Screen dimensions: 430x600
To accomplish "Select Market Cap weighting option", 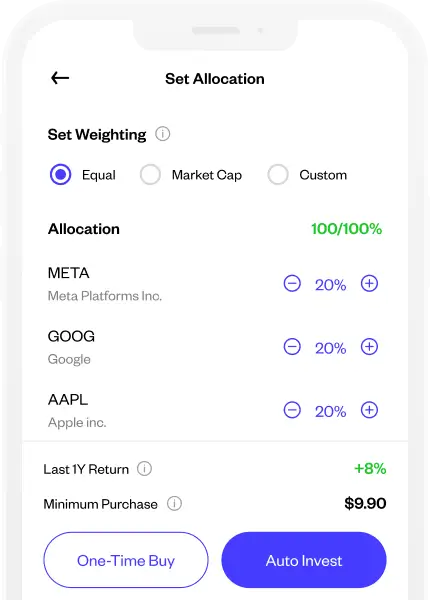I will pos(150,174).
